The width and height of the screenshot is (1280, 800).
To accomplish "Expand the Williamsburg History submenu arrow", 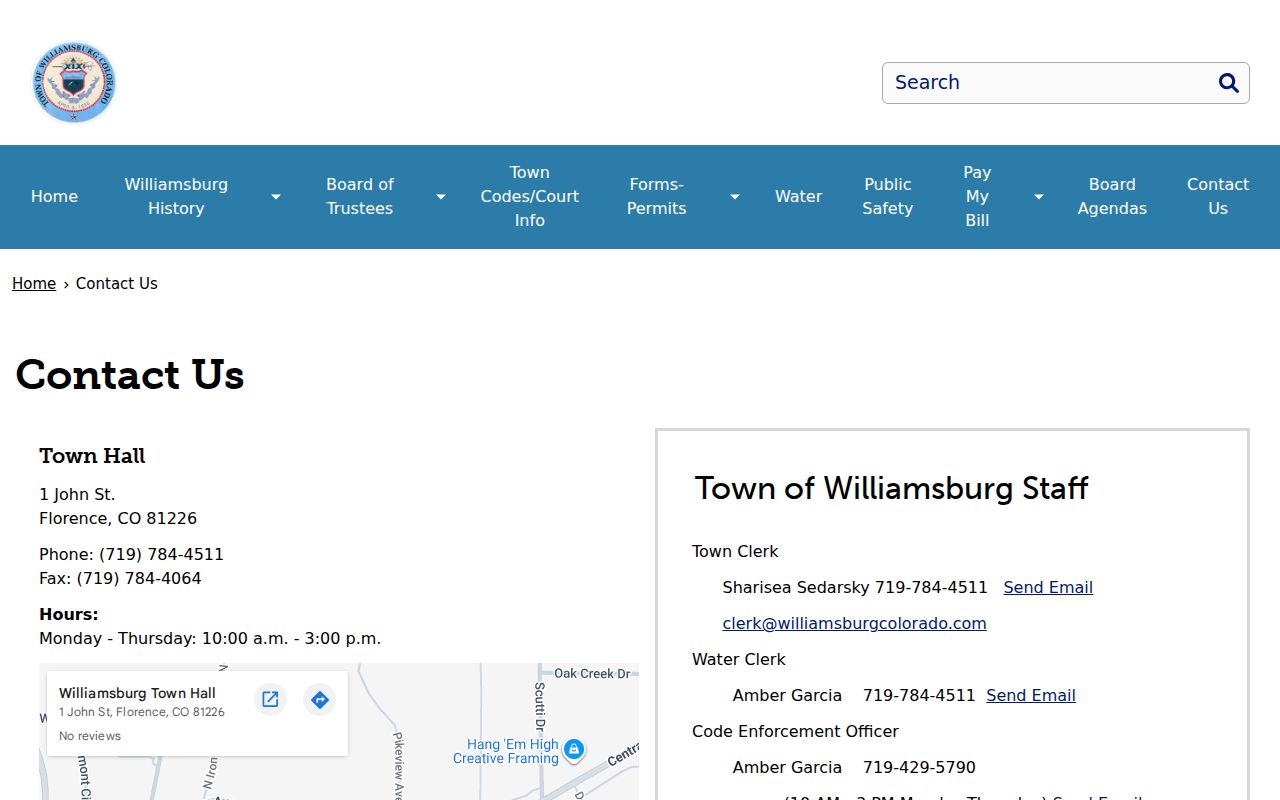I will (x=275, y=197).
